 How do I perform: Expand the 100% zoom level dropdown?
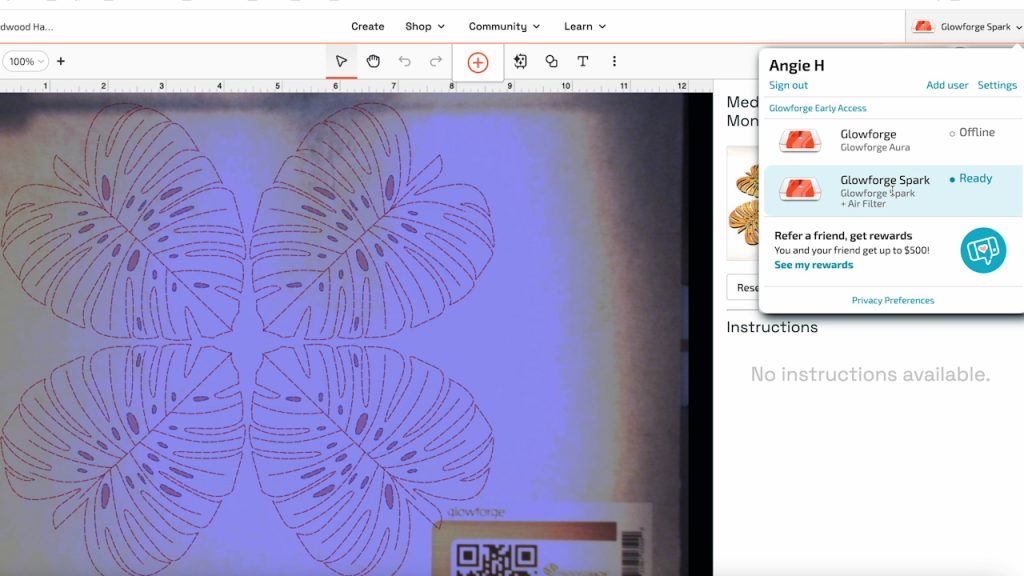25,61
